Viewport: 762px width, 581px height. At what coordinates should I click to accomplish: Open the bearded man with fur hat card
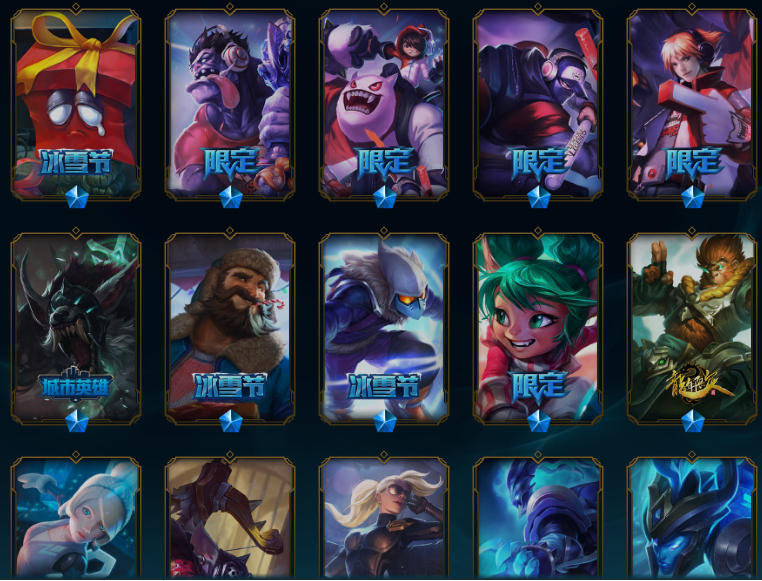pyautogui.click(x=230, y=327)
